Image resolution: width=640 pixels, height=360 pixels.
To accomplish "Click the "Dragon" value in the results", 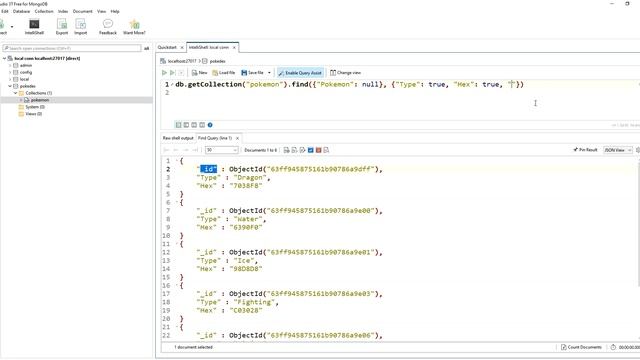I will point(250,178).
